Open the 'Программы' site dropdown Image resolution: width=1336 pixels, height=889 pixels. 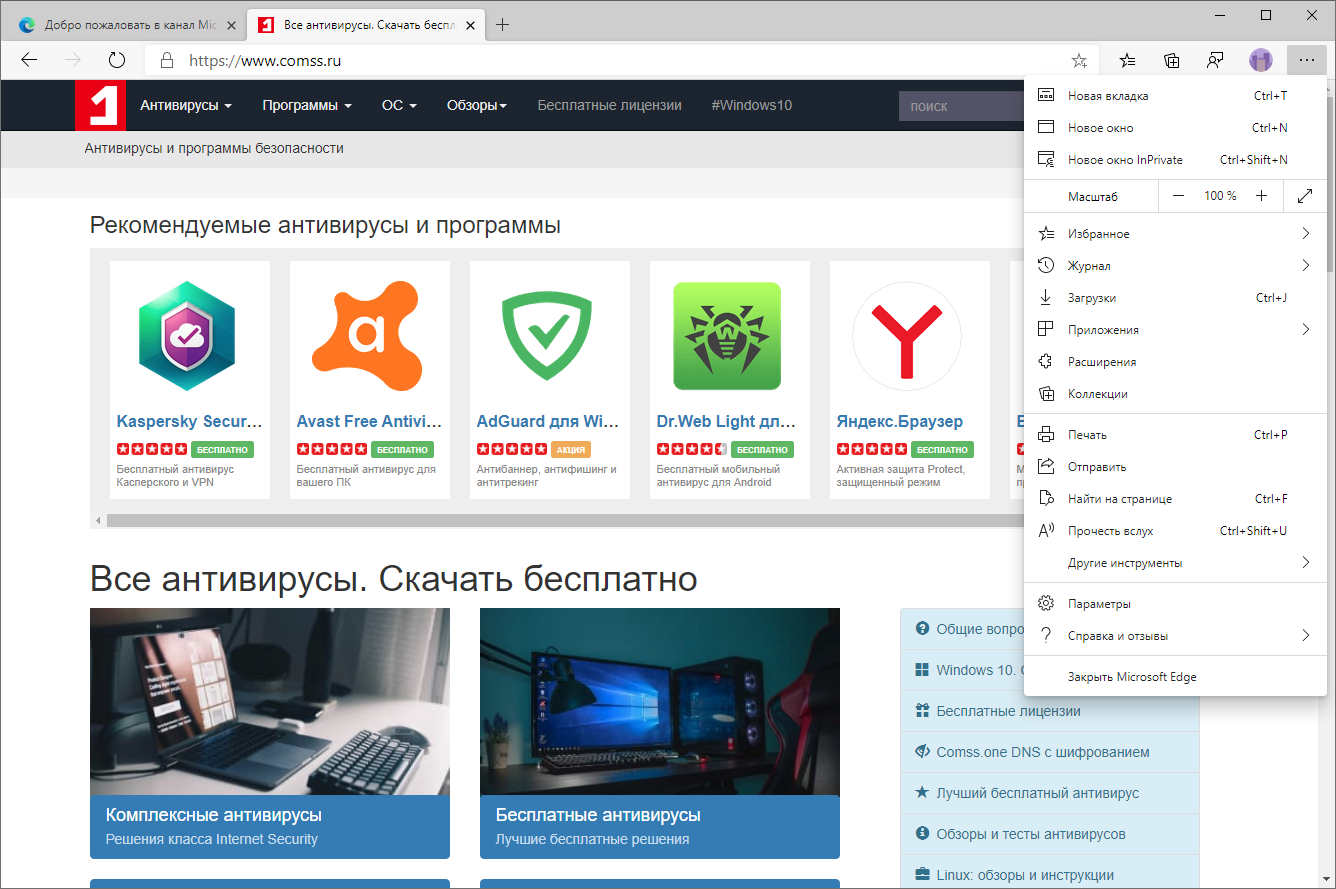tap(307, 105)
